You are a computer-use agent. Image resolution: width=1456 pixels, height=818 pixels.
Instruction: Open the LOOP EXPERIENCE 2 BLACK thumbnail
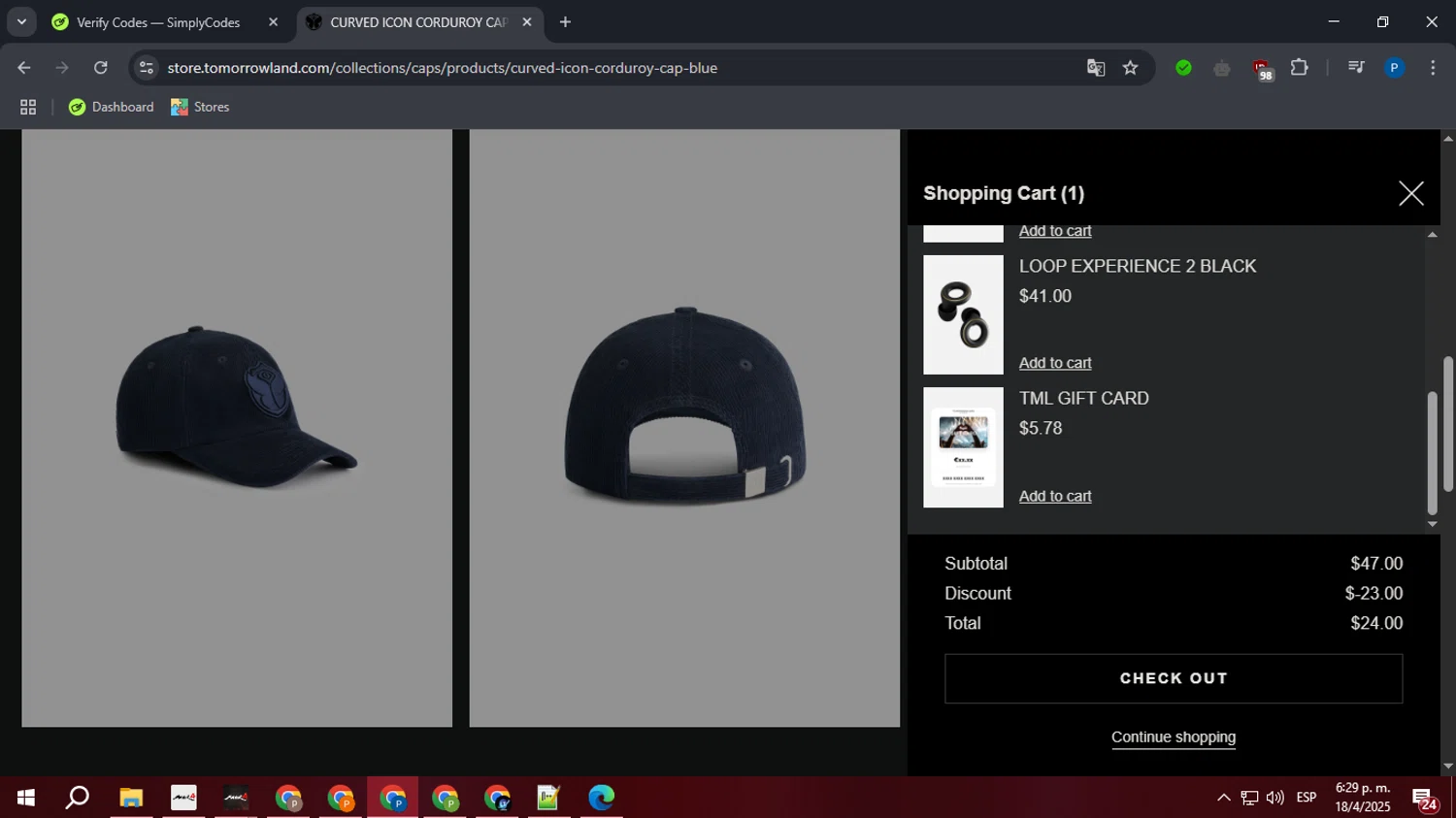pos(963,314)
